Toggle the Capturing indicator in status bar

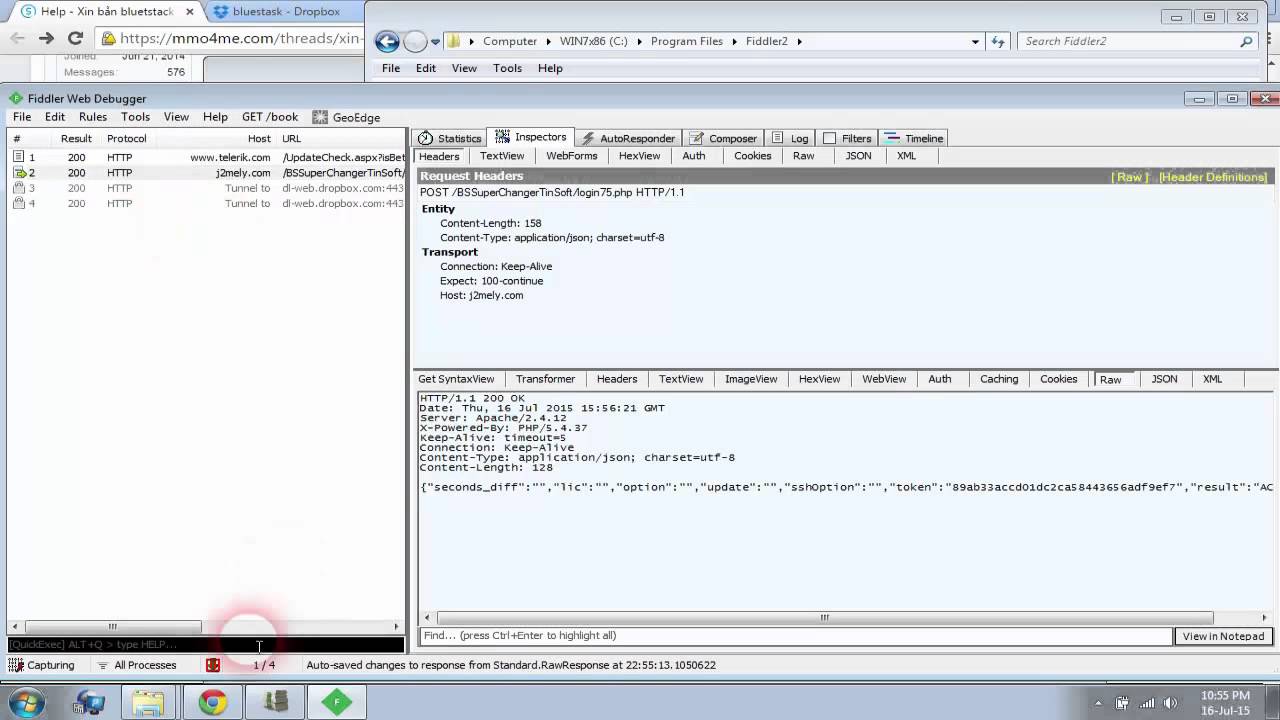41,665
